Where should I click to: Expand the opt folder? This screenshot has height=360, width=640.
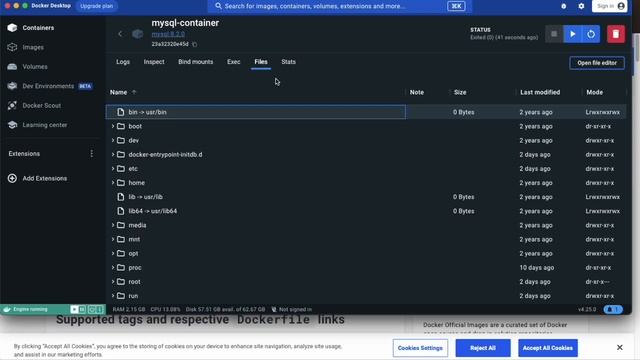113,253
